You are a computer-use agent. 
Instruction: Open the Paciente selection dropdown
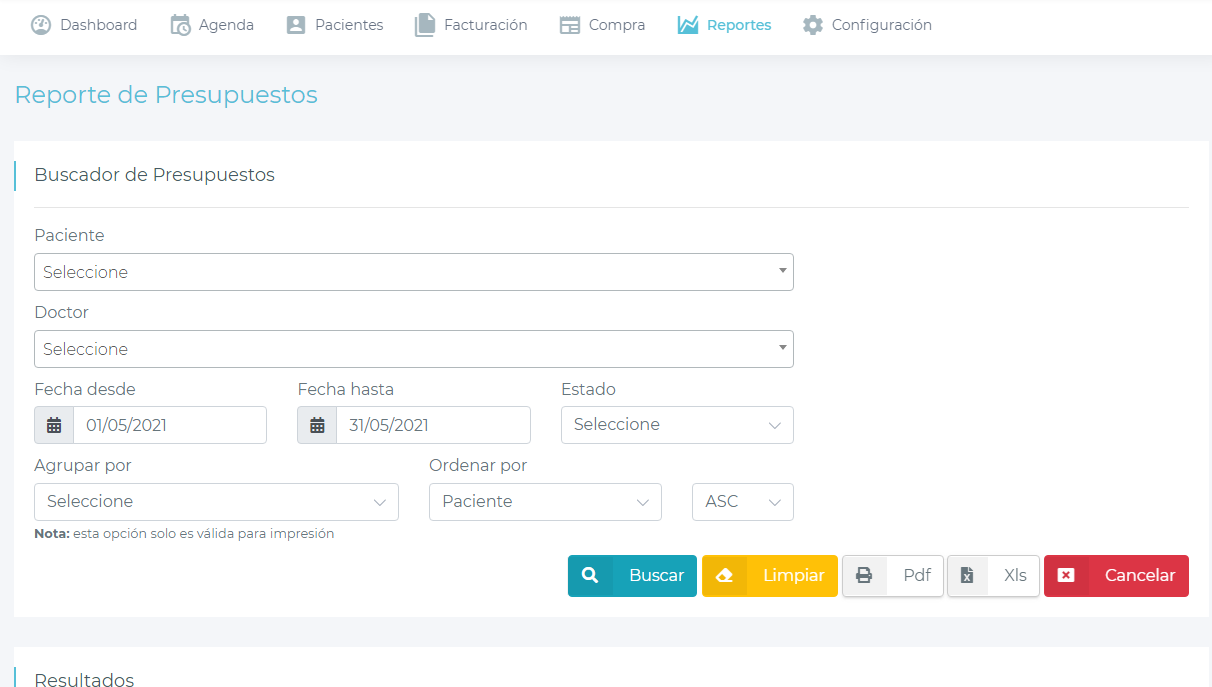(413, 272)
